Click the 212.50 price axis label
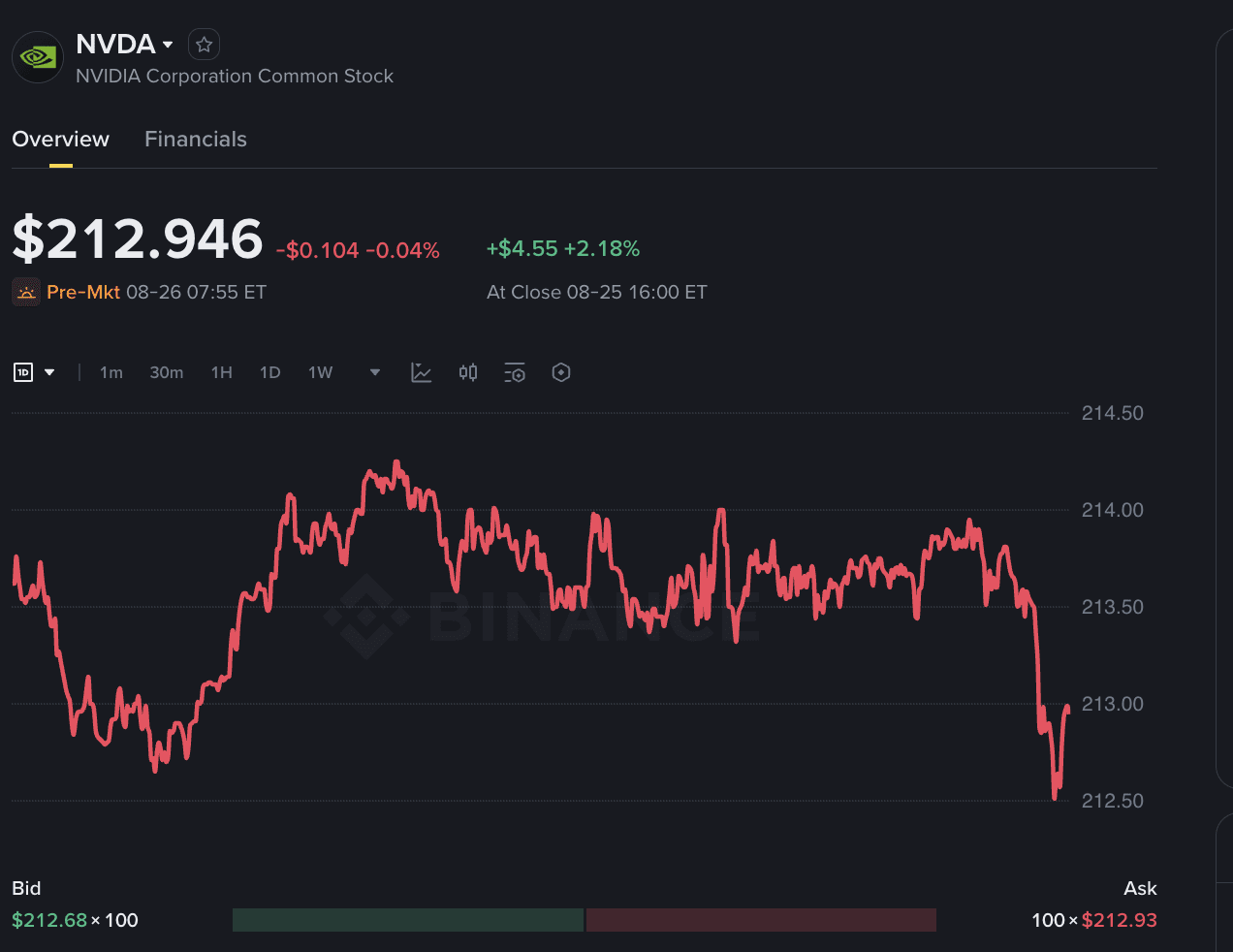This screenshot has height=952, width=1233. click(x=1113, y=801)
